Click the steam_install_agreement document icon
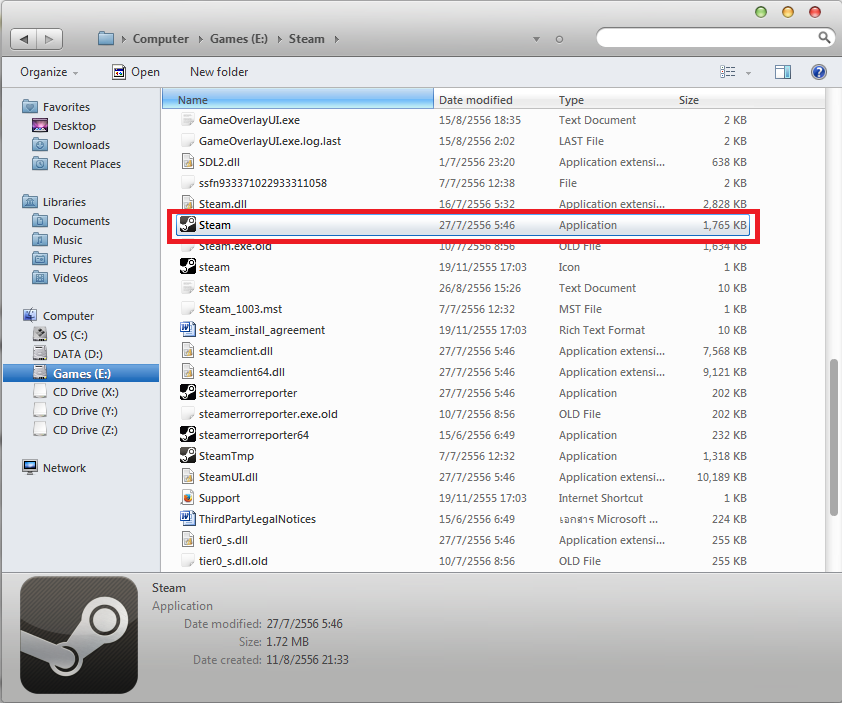842x703 pixels. pyautogui.click(x=187, y=330)
